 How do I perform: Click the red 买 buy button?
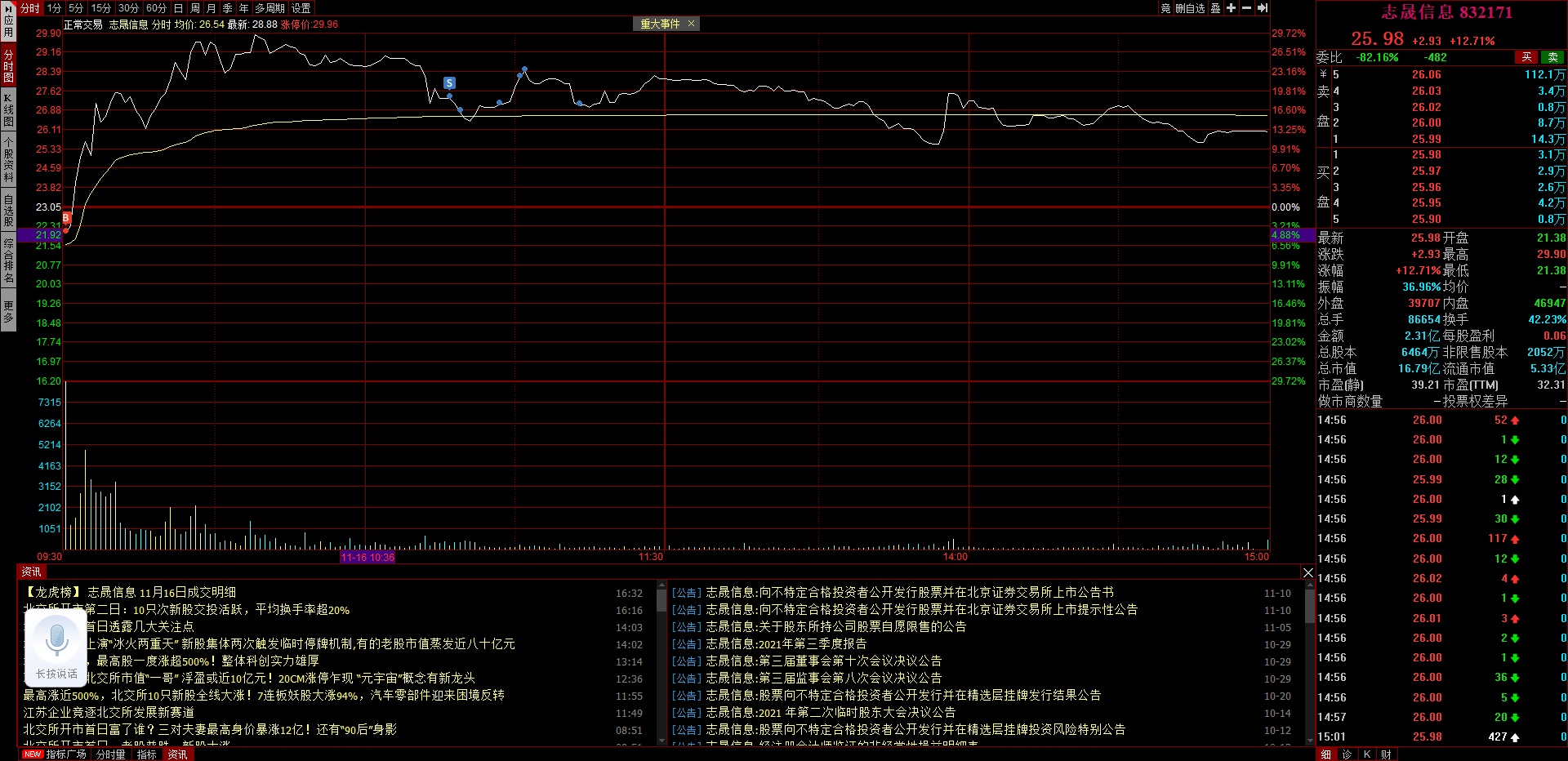click(x=1526, y=57)
